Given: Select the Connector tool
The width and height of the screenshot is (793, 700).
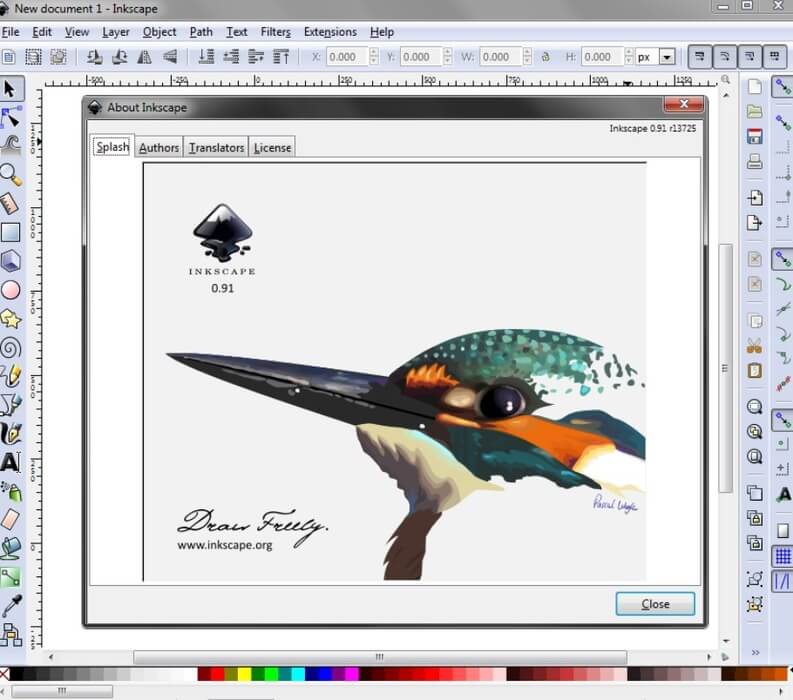Looking at the screenshot, I should 10,635.
